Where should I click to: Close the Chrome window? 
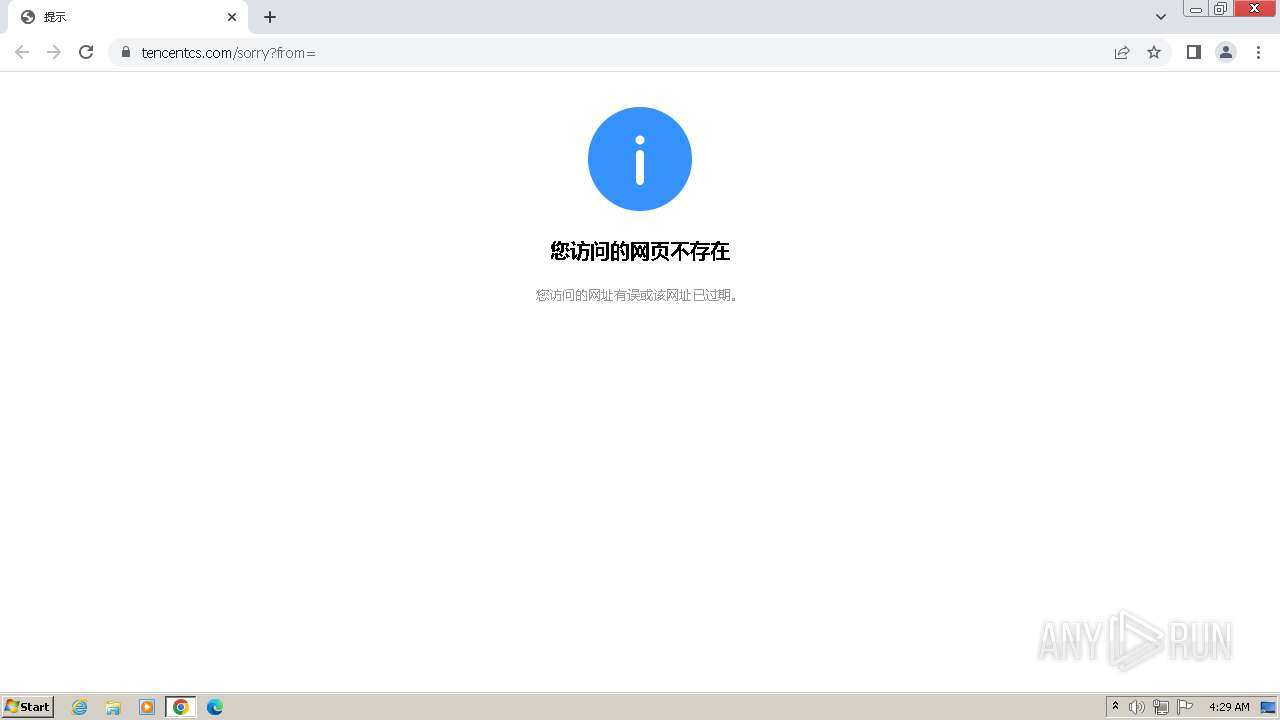[x=1255, y=9]
